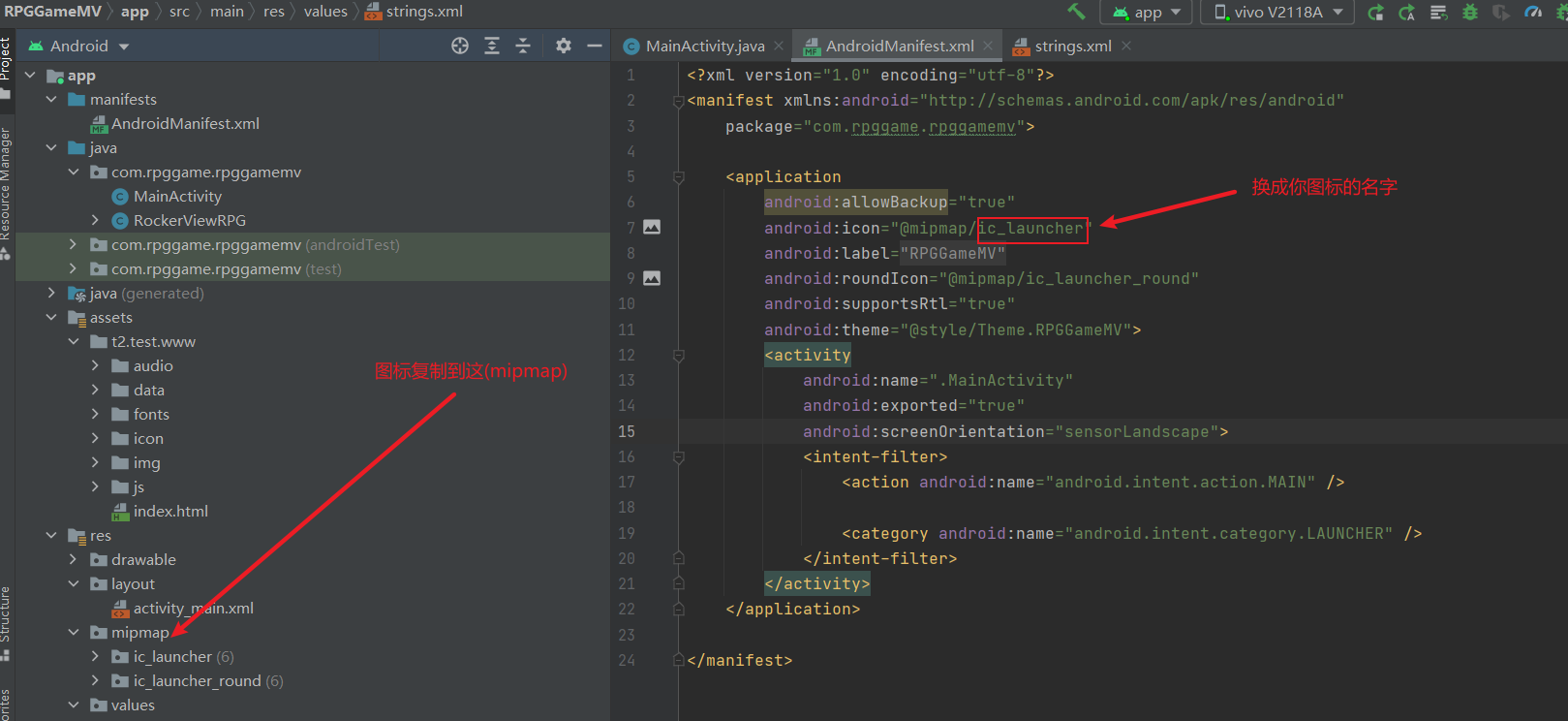Click the Collapse All icon in Project panel

(523, 46)
